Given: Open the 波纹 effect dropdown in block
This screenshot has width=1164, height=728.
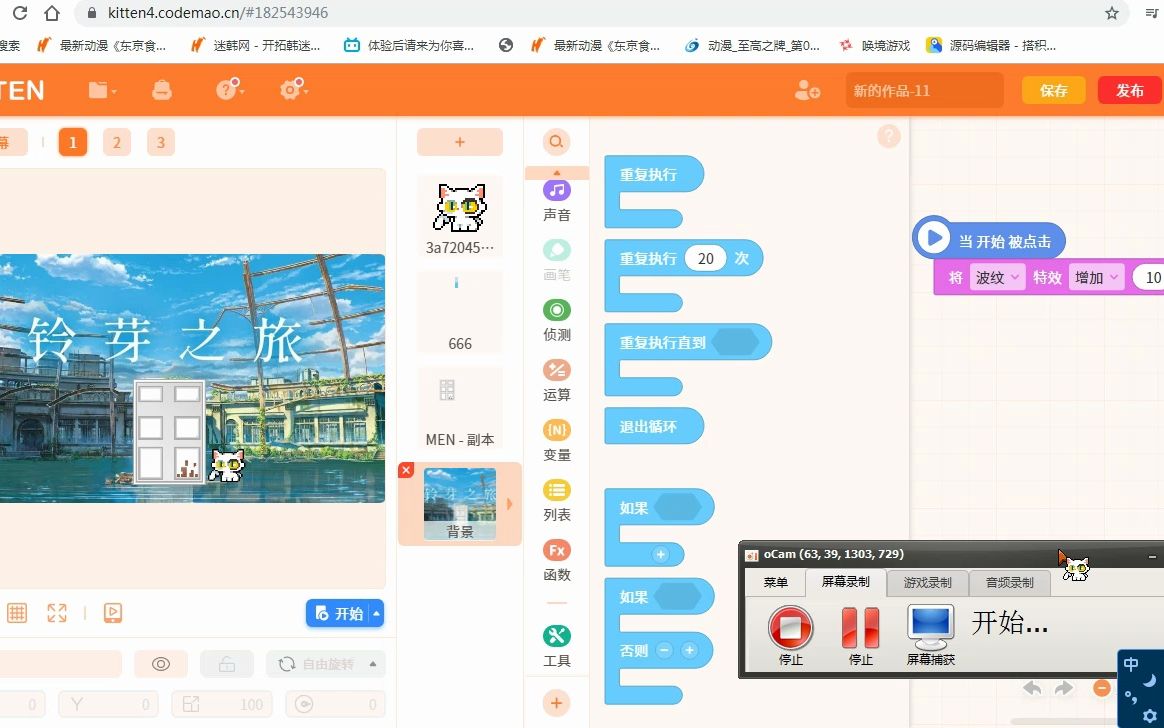Looking at the screenshot, I should (995, 277).
